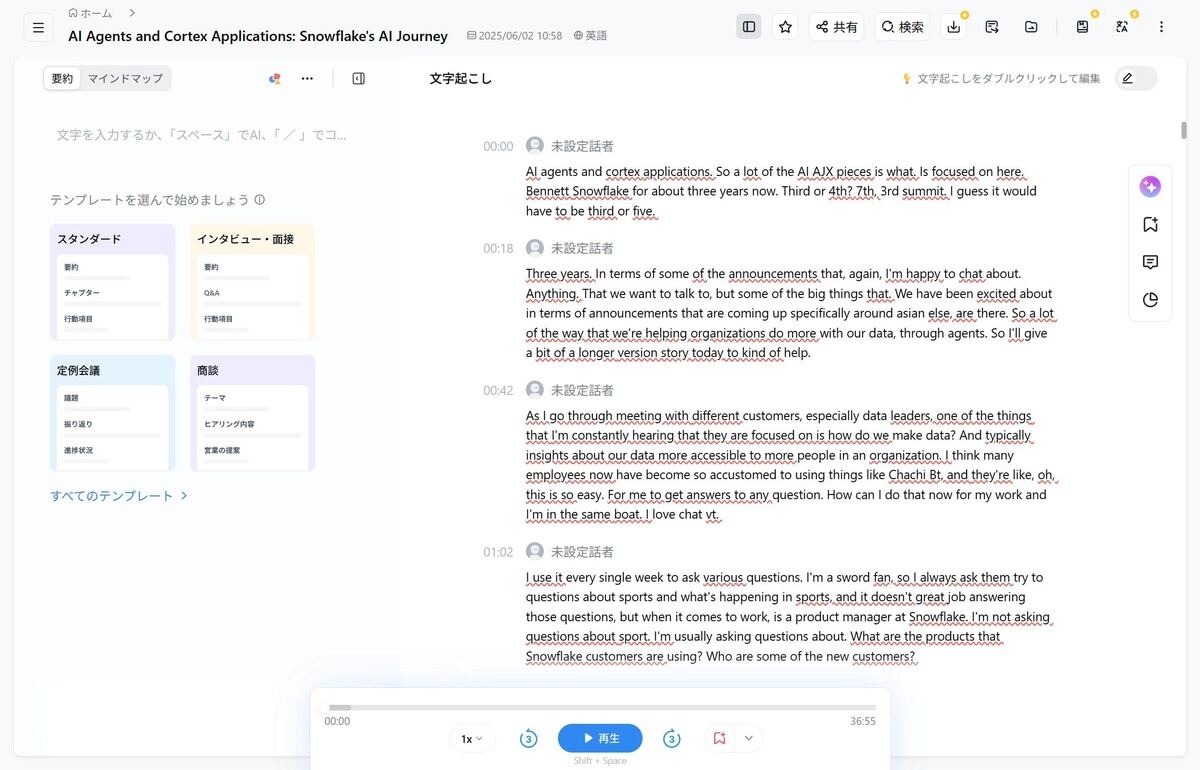The image size is (1200, 770).
Task: Open the vertical three-dot more menu
Action: pyautogui.click(x=1161, y=27)
